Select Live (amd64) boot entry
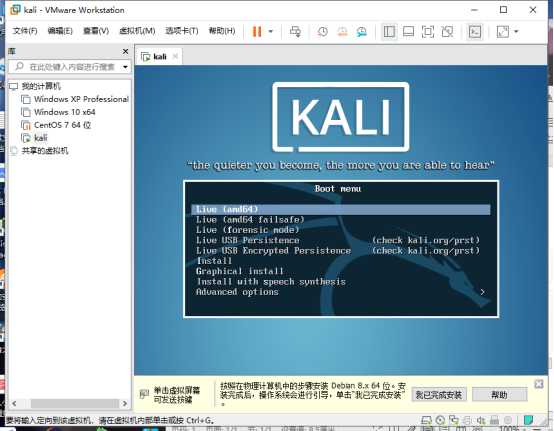Image resolution: width=554 pixels, height=431 pixels. pos(341,209)
